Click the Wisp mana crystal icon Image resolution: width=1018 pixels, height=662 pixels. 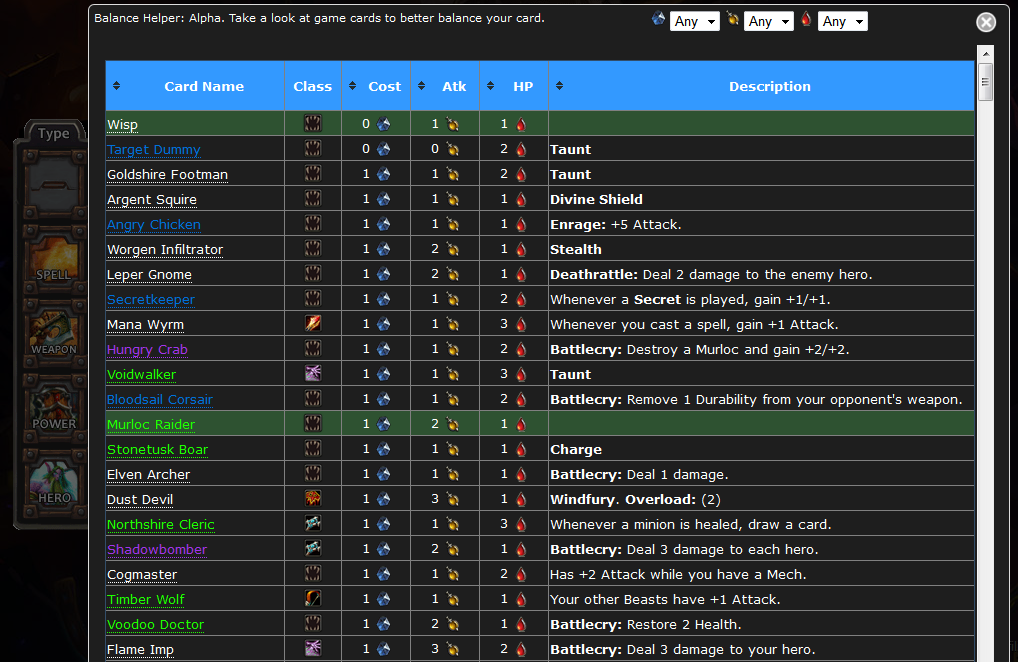pyautogui.click(x=384, y=124)
